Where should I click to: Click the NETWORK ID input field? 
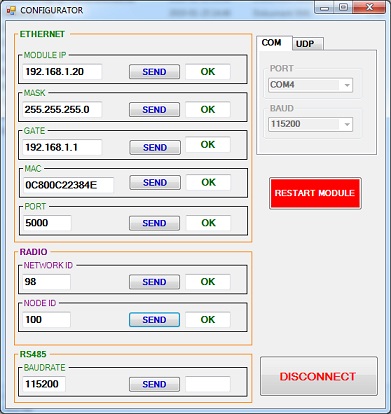[46, 282]
